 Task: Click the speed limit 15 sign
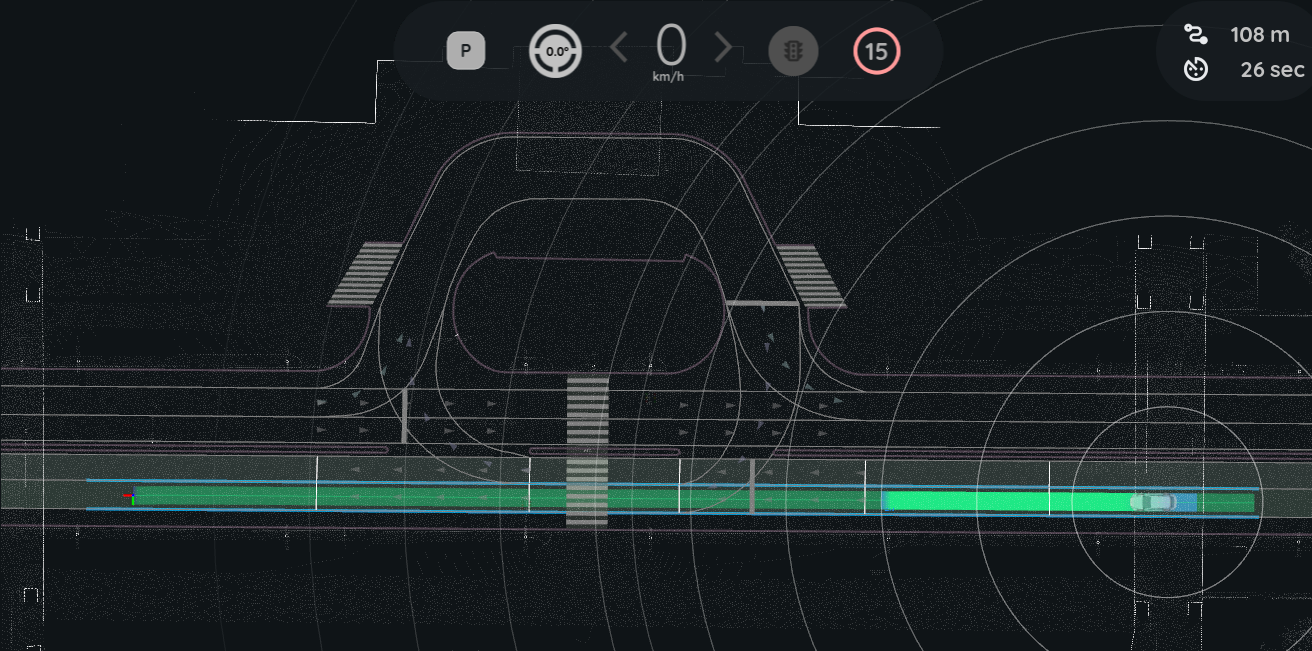click(877, 51)
